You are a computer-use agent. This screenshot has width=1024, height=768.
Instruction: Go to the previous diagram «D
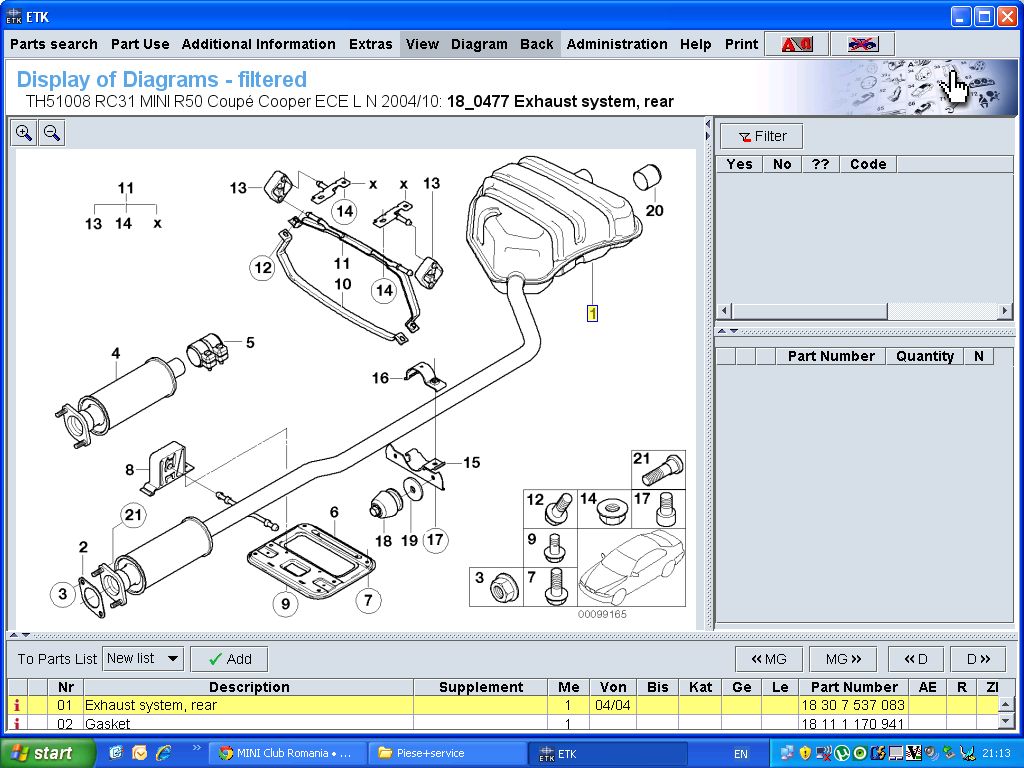(x=915, y=659)
